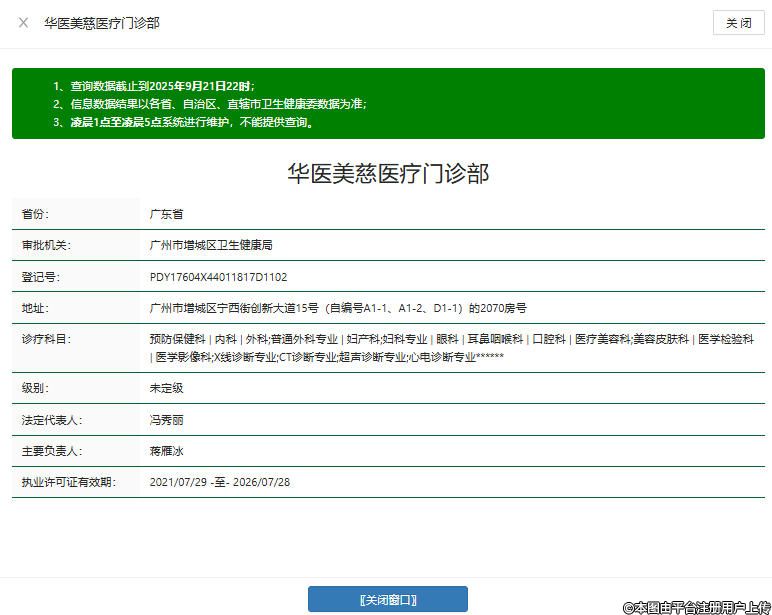
Task: Click the 执业许可证有效期 field label
Action: [x=68, y=482]
